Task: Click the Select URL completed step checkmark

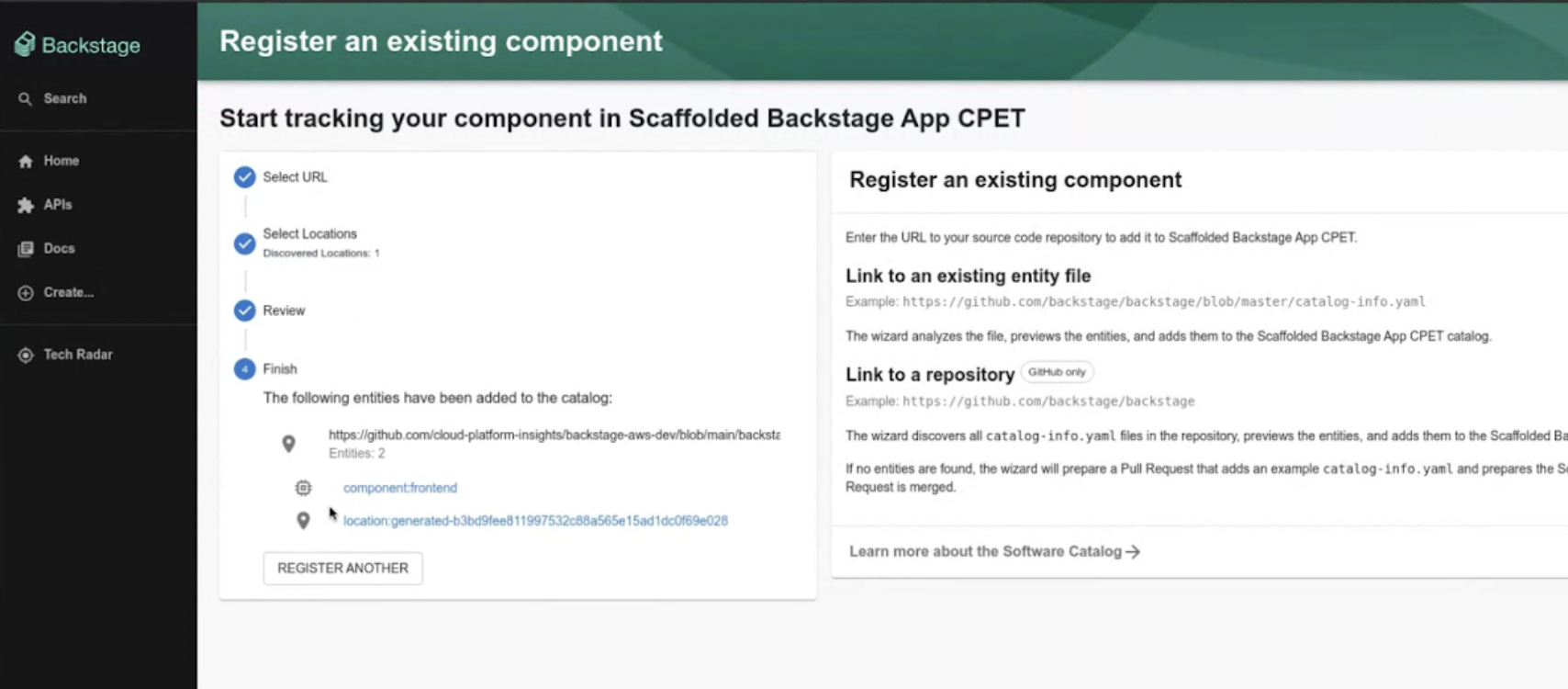Action: pos(244,176)
